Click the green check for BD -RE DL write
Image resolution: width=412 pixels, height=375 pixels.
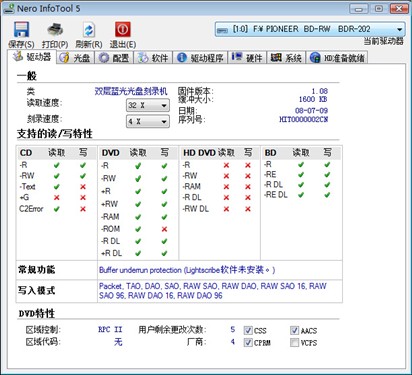pos(327,194)
